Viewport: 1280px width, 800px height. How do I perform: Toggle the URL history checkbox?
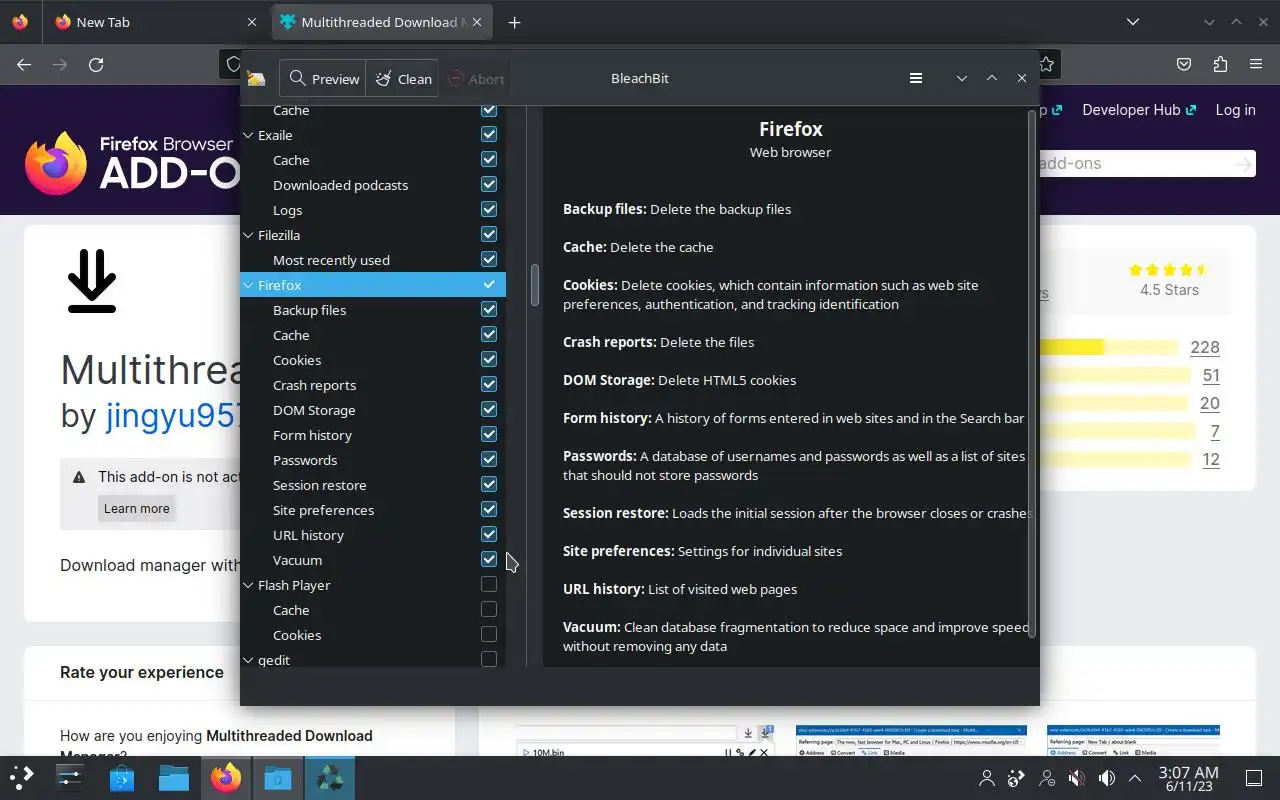pyautogui.click(x=489, y=534)
